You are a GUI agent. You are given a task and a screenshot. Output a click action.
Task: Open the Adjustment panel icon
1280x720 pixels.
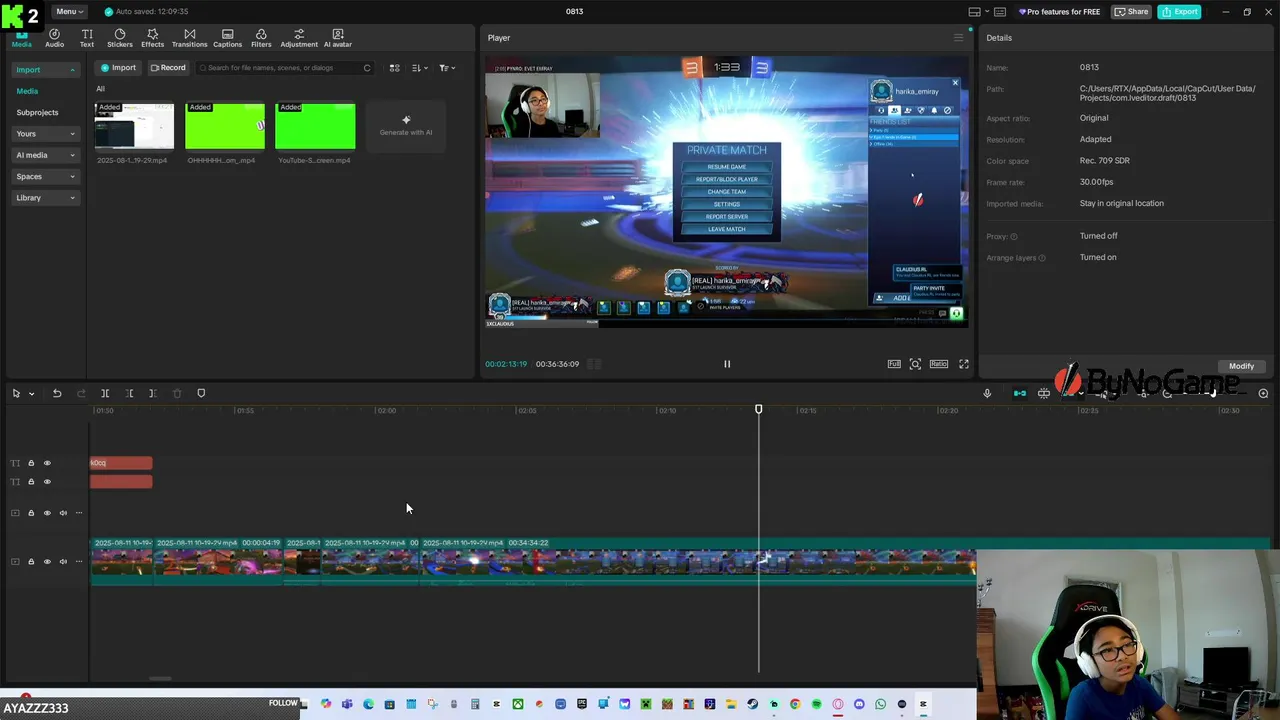(x=299, y=38)
